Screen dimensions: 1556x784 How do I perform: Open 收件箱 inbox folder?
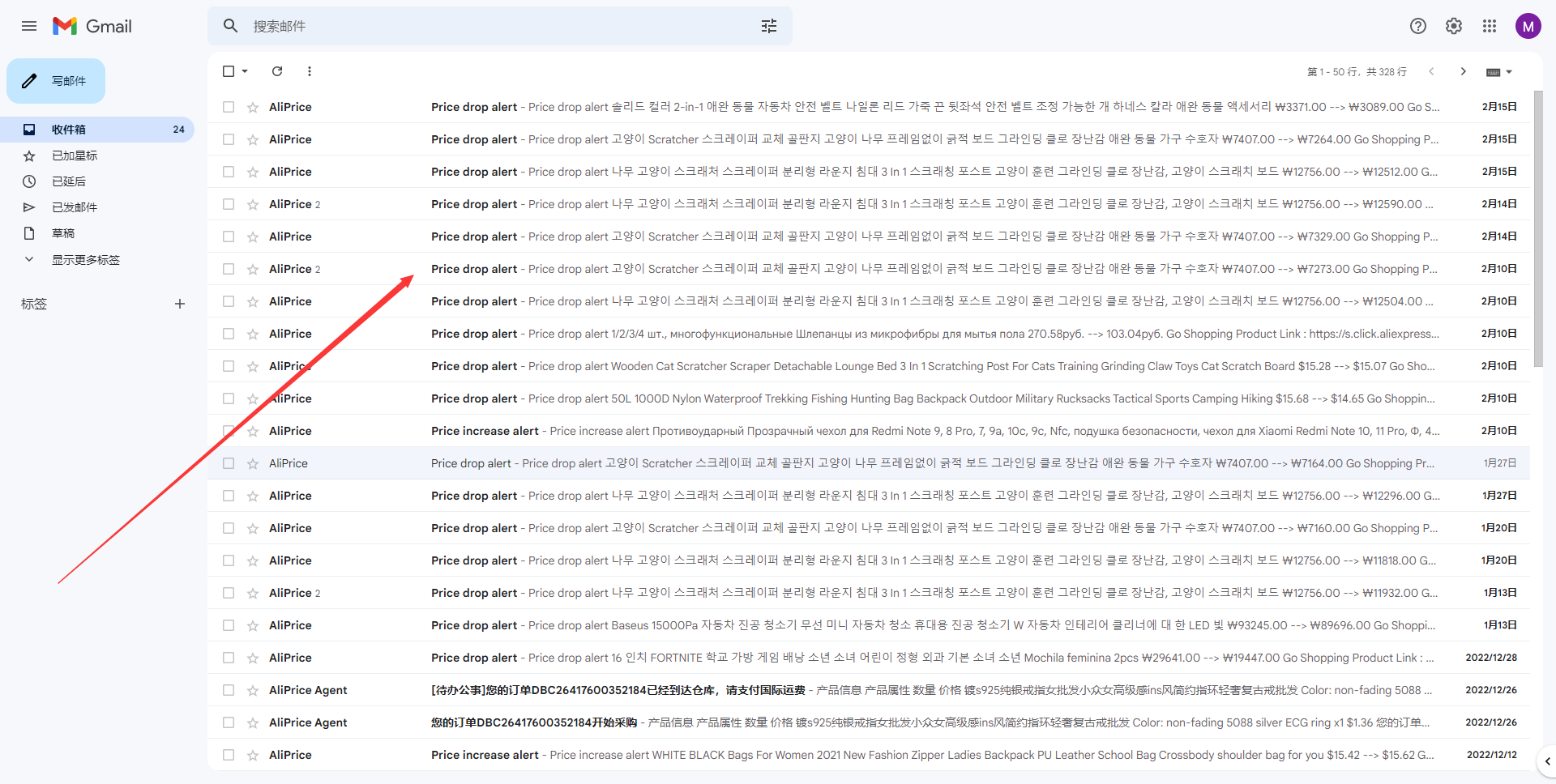(x=97, y=130)
